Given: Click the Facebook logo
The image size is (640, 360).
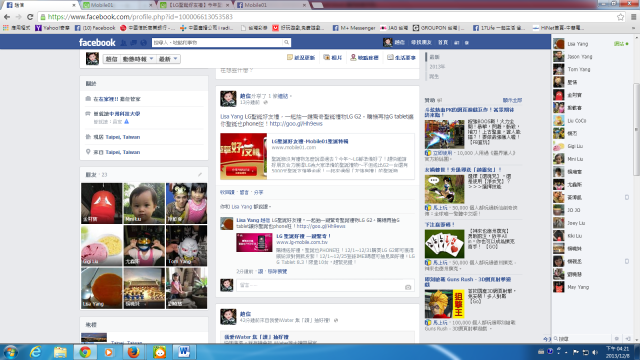Looking at the screenshot, I should [x=97, y=42].
